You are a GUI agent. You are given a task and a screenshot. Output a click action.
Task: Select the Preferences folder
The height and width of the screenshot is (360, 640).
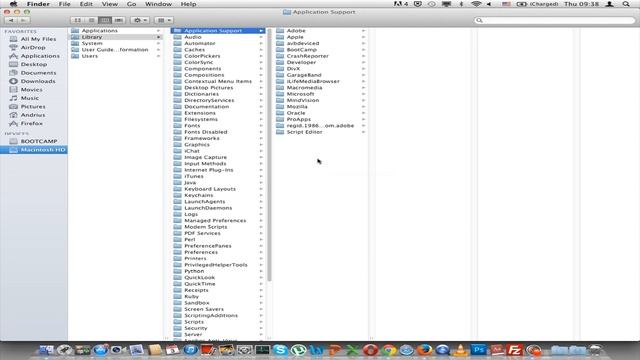click(218, 252)
